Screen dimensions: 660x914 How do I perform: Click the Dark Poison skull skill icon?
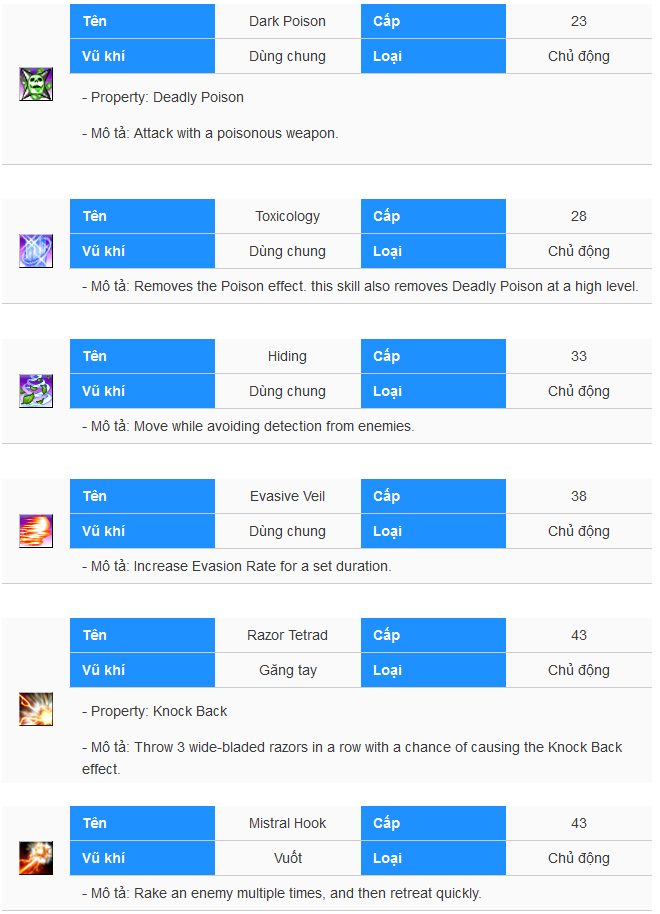click(x=36, y=84)
